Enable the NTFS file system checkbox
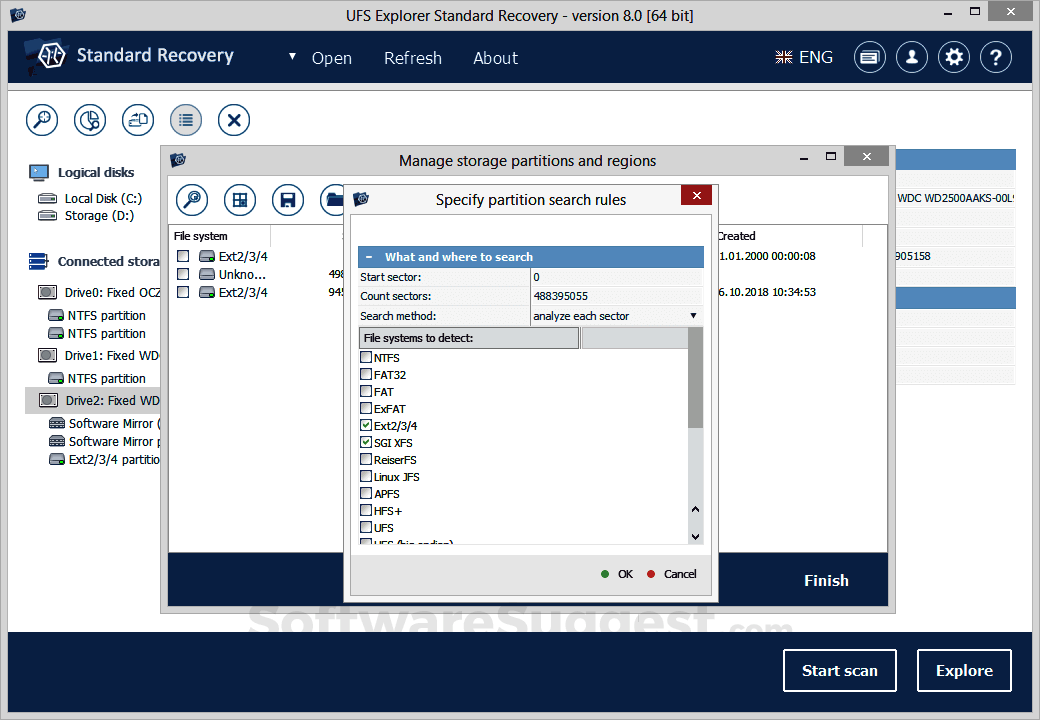1040x720 pixels. pyautogui.click(x=364, y=357)
